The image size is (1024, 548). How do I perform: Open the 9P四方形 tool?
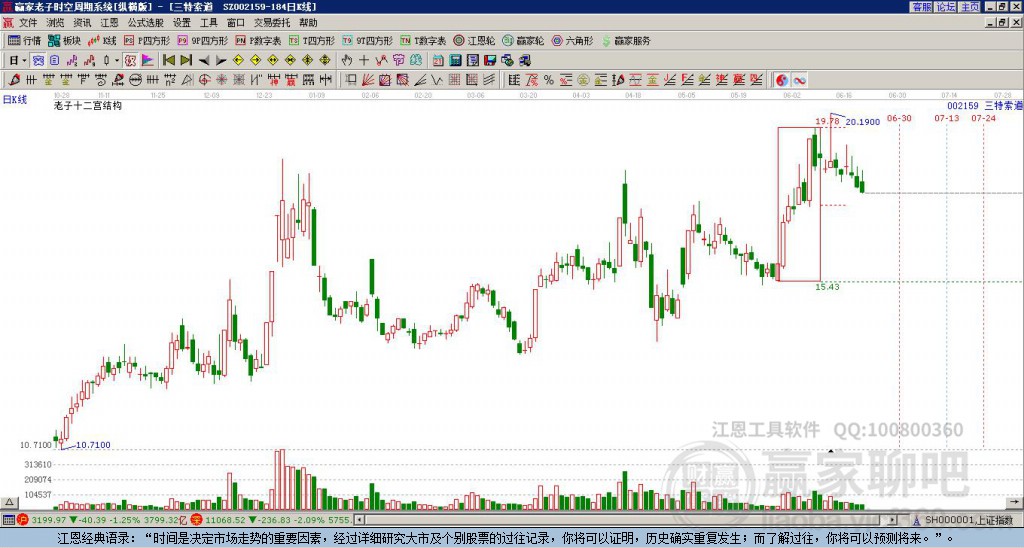click(x=203, y=40)
